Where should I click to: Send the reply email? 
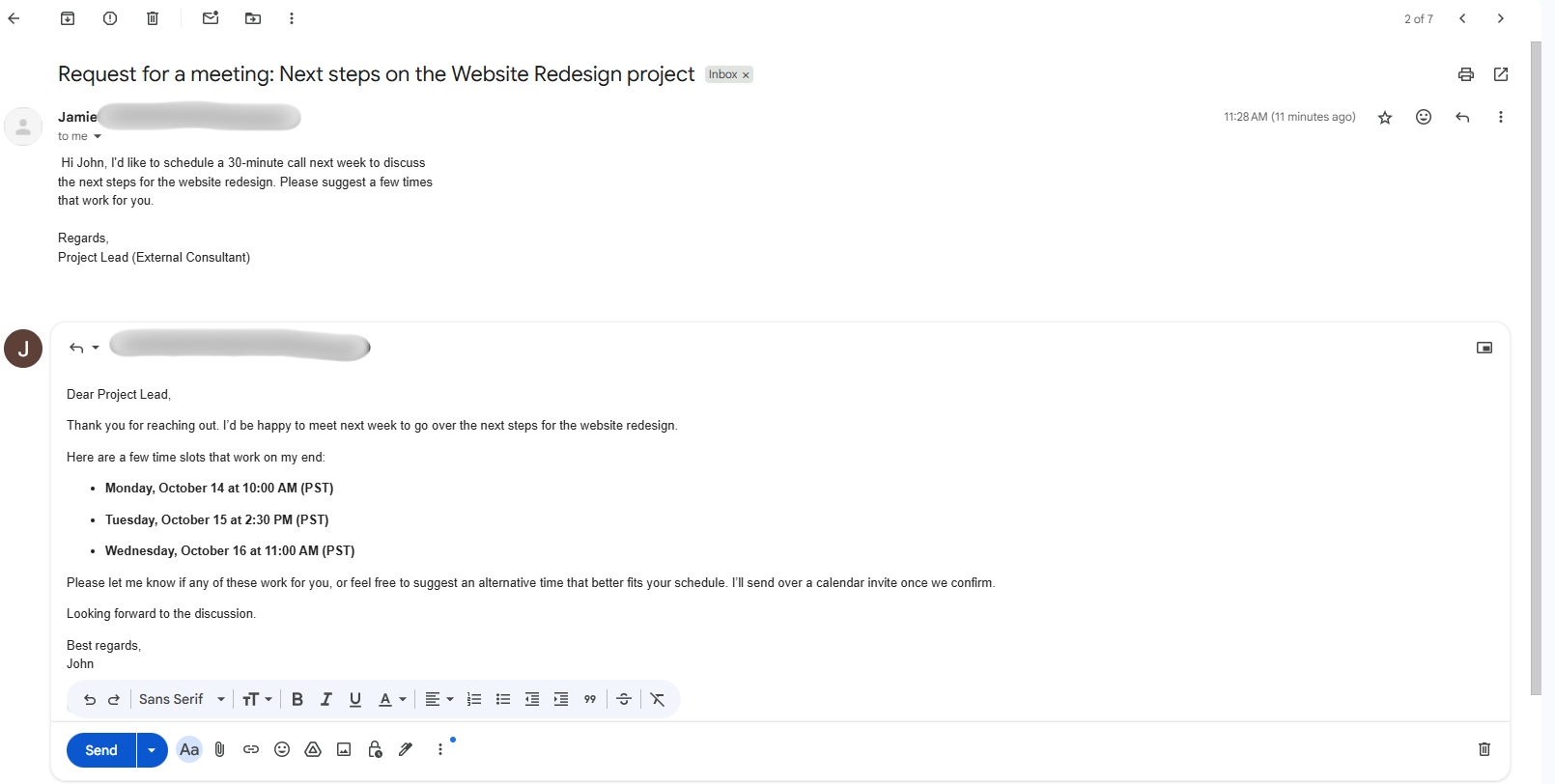click(x=101, y=750)
